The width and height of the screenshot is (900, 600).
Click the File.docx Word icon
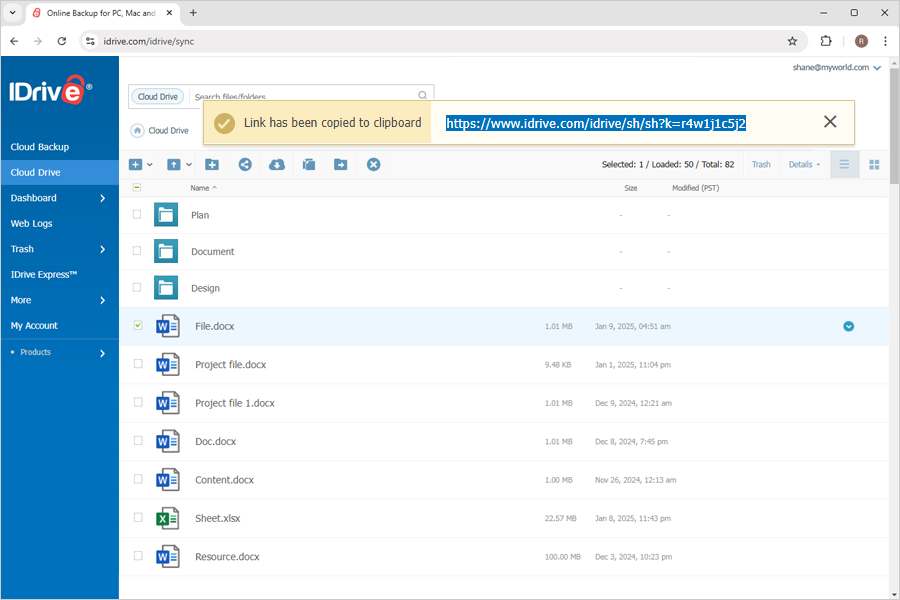coord(168,326)
